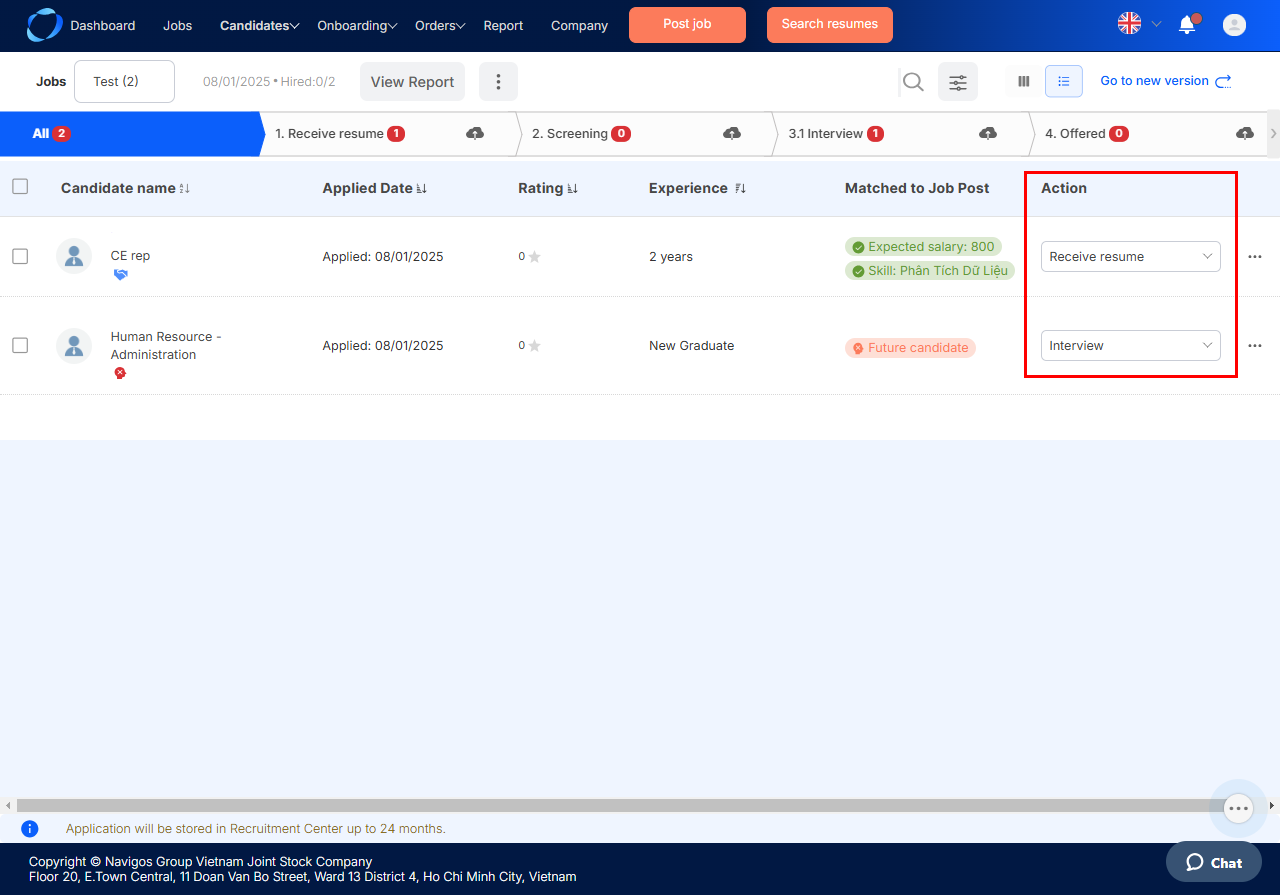The height and width of the screenshot is (895, 1280).
Task: Tick the CE rep row checkbox
Action: 20,256
